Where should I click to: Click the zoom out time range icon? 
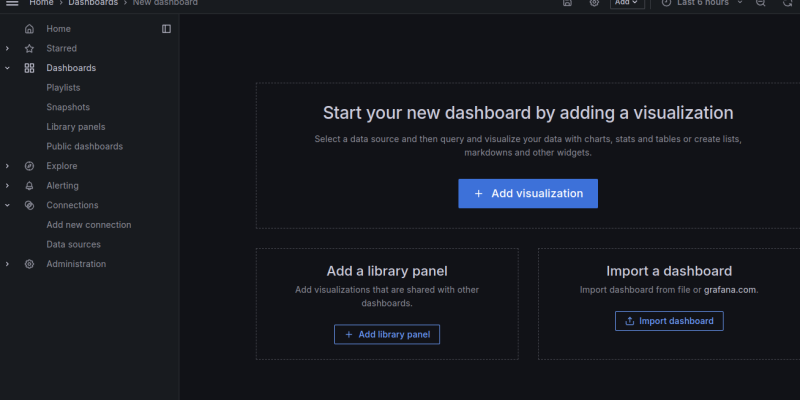(x=760, y=3)
